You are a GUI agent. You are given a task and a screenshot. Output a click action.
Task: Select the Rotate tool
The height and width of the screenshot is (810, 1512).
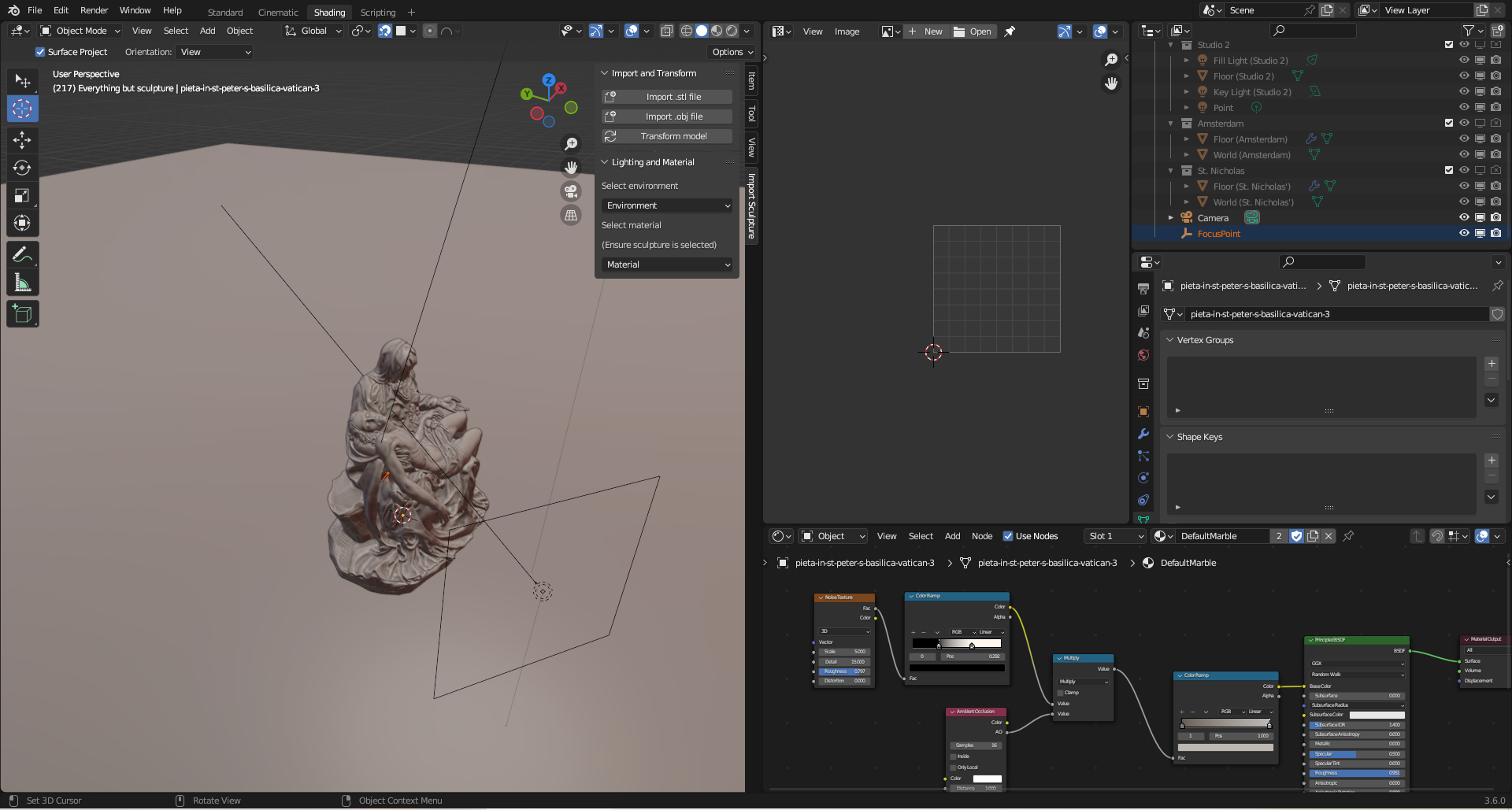22,168
